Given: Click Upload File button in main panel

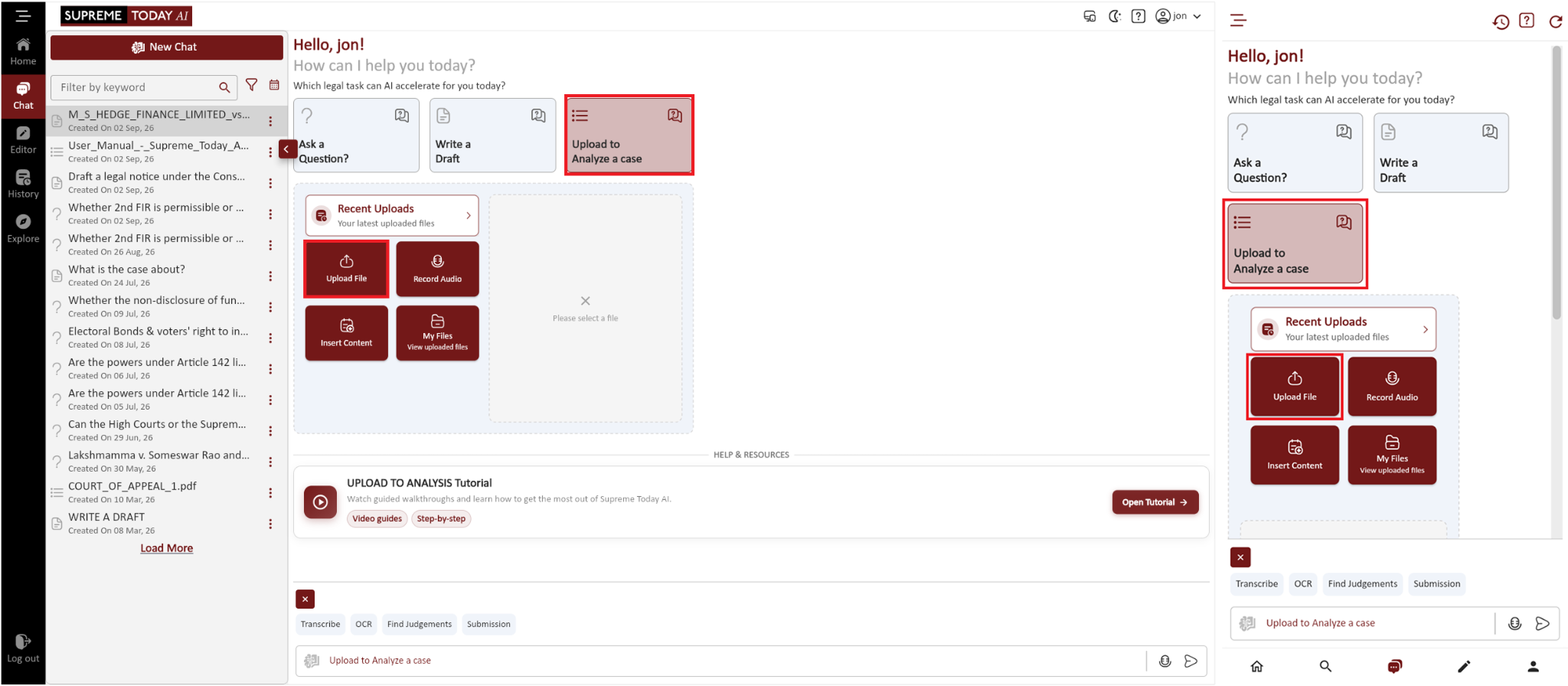Looking at the screenshot, I should (346, 269).
